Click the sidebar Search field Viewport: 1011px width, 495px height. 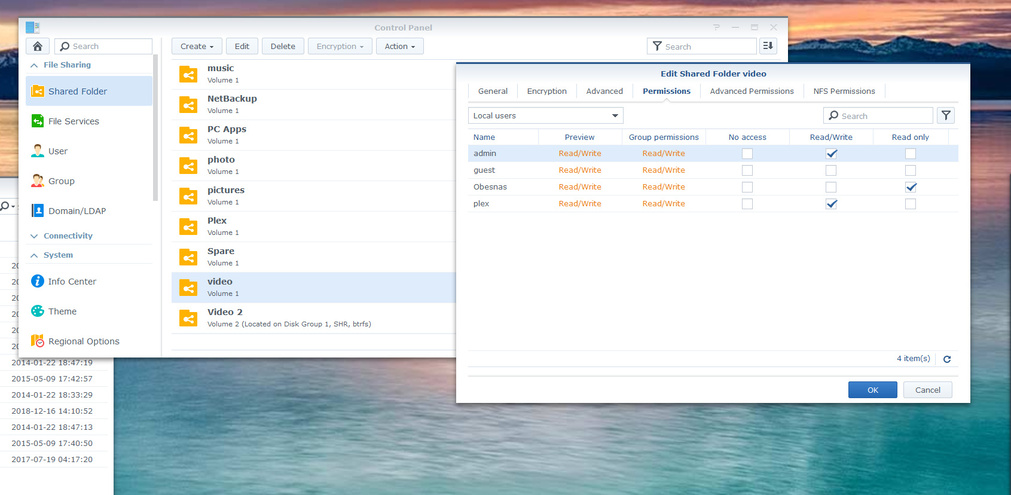[x=103, y=46]
